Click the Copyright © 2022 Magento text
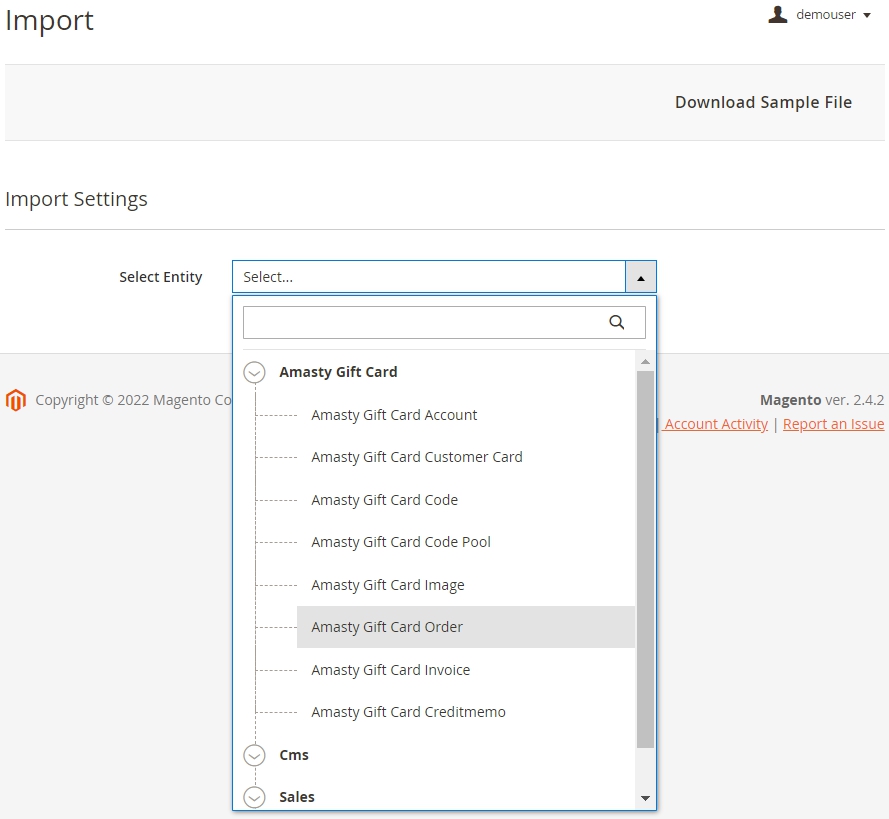Viewport: 889px width, 819px height. coord(134,400)
